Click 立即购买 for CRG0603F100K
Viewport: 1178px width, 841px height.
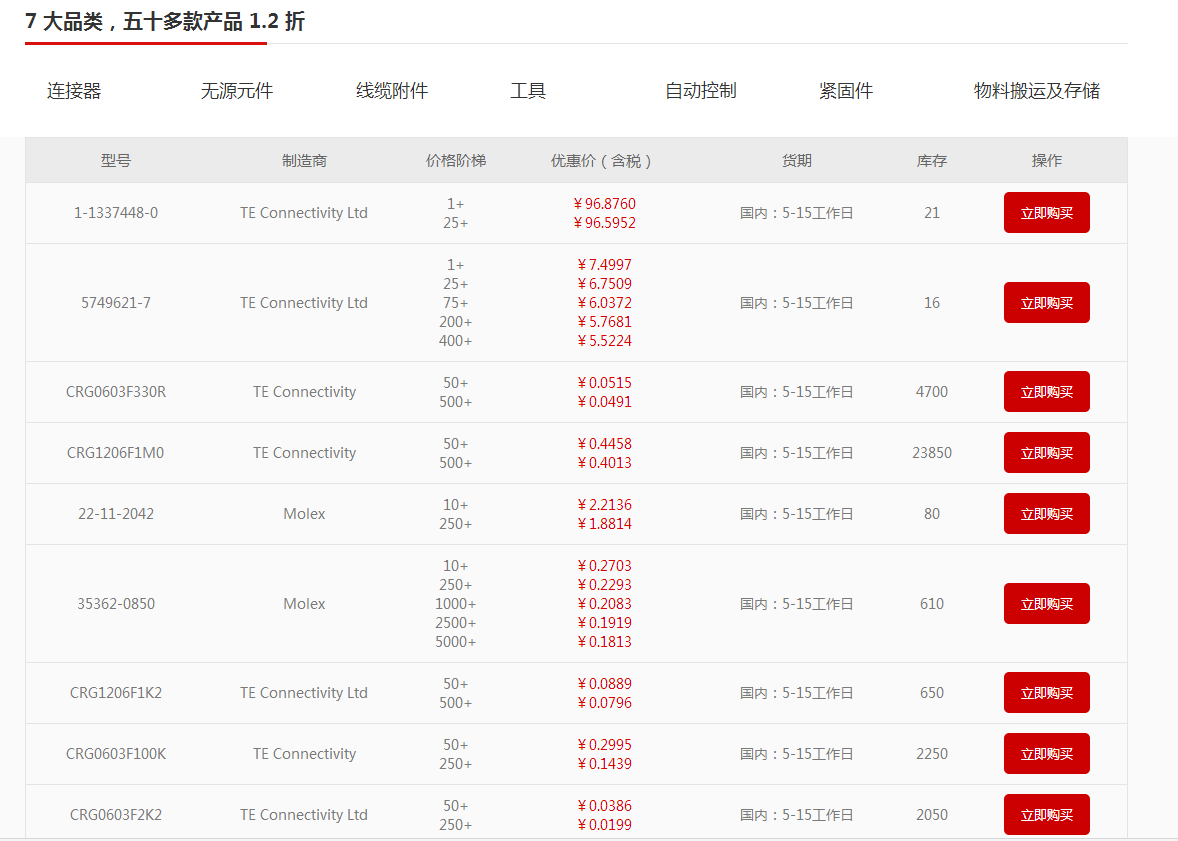1046,754
